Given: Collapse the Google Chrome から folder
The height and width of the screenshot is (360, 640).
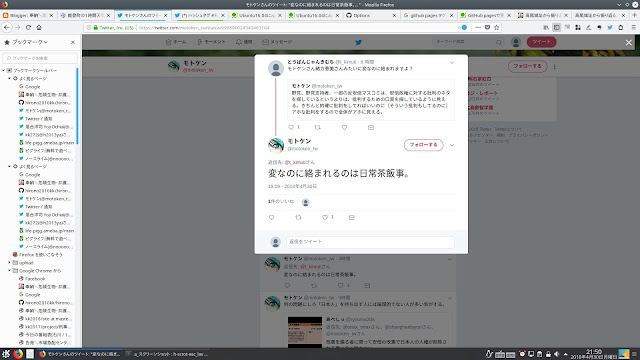Looking at the screenshot, I should [9, 271].
